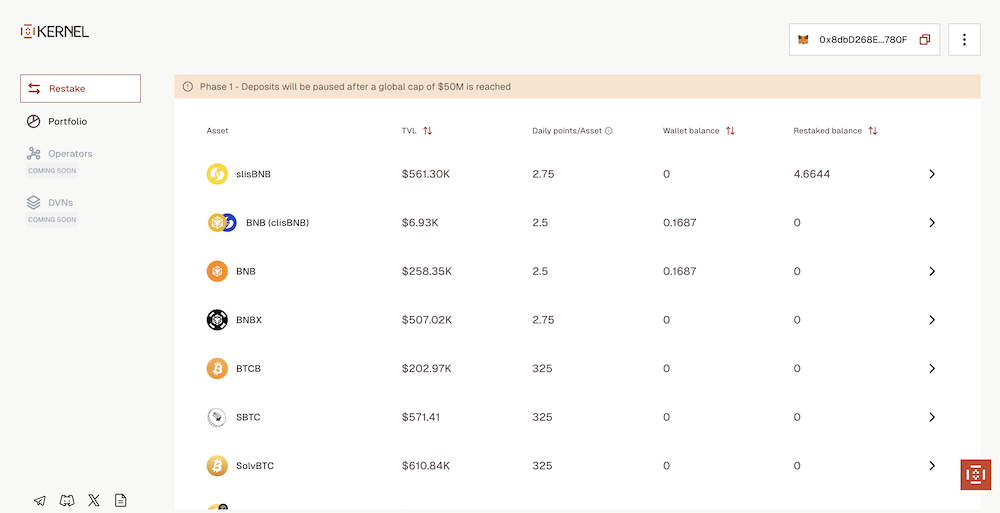This screenshot has width=1000, height=513.
Task: Select the Restake sidebar item
Action: [80, 89]
